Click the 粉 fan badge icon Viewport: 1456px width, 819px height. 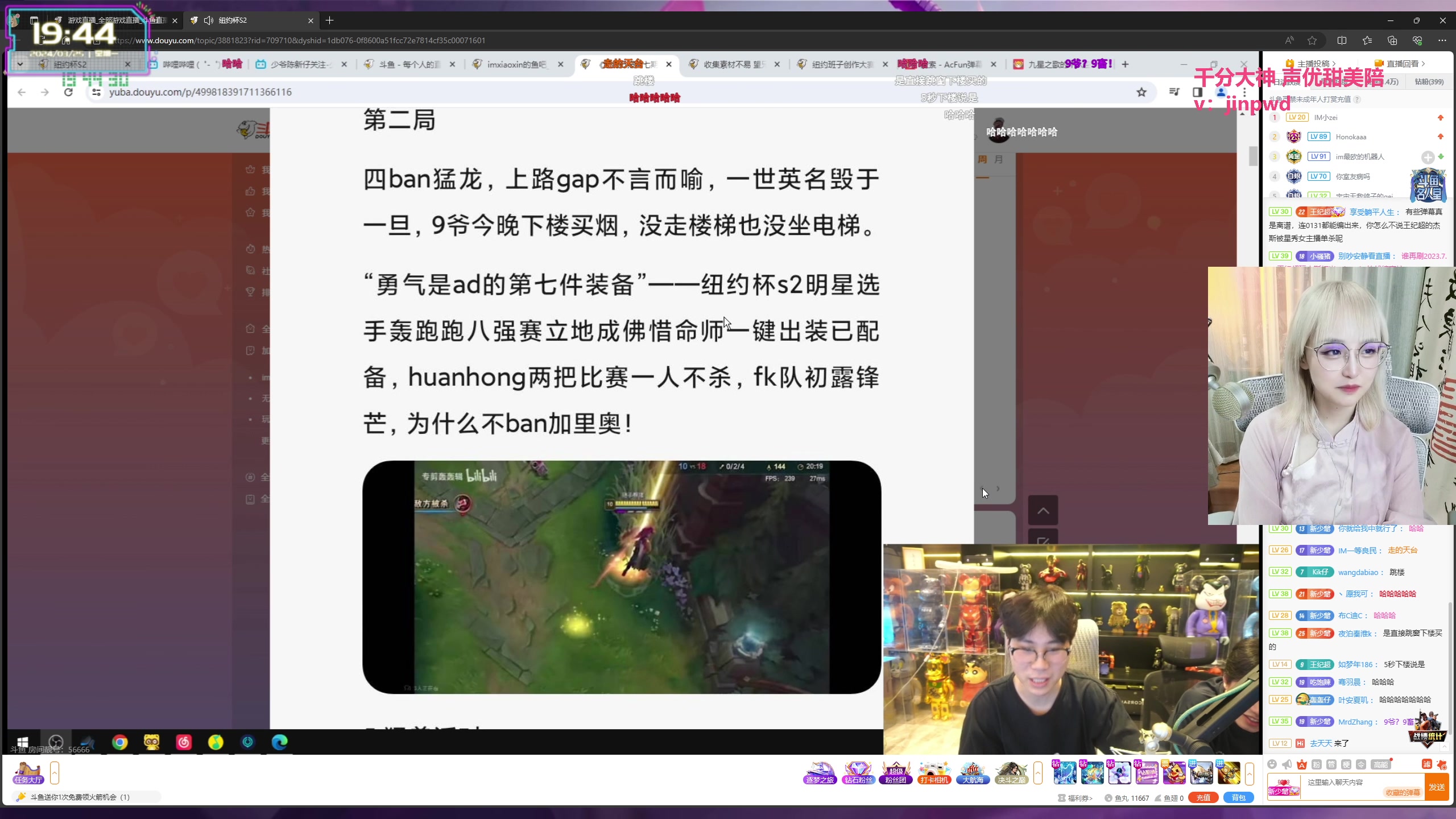pyautogui.click(x=1317, y=764)
